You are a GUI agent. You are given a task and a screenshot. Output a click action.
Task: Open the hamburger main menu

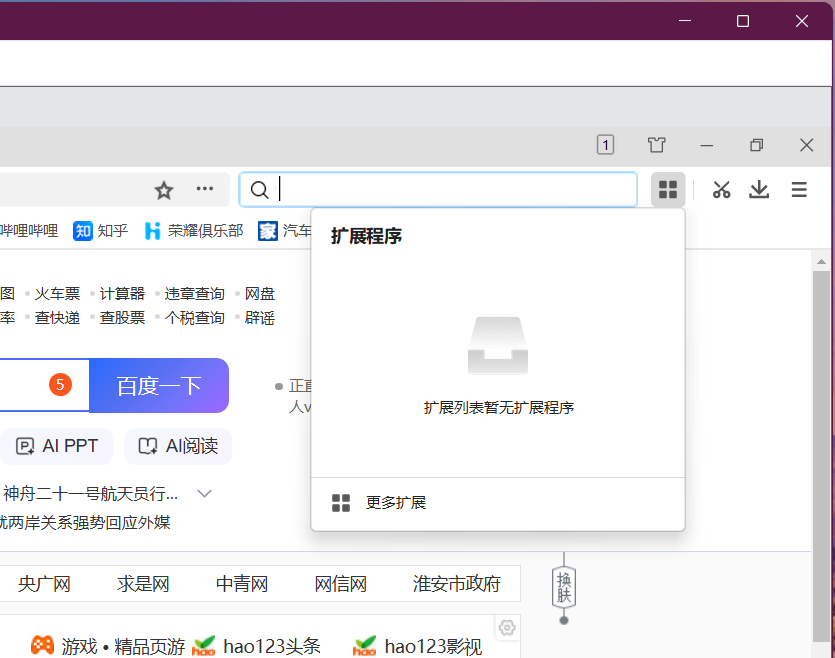799,190
